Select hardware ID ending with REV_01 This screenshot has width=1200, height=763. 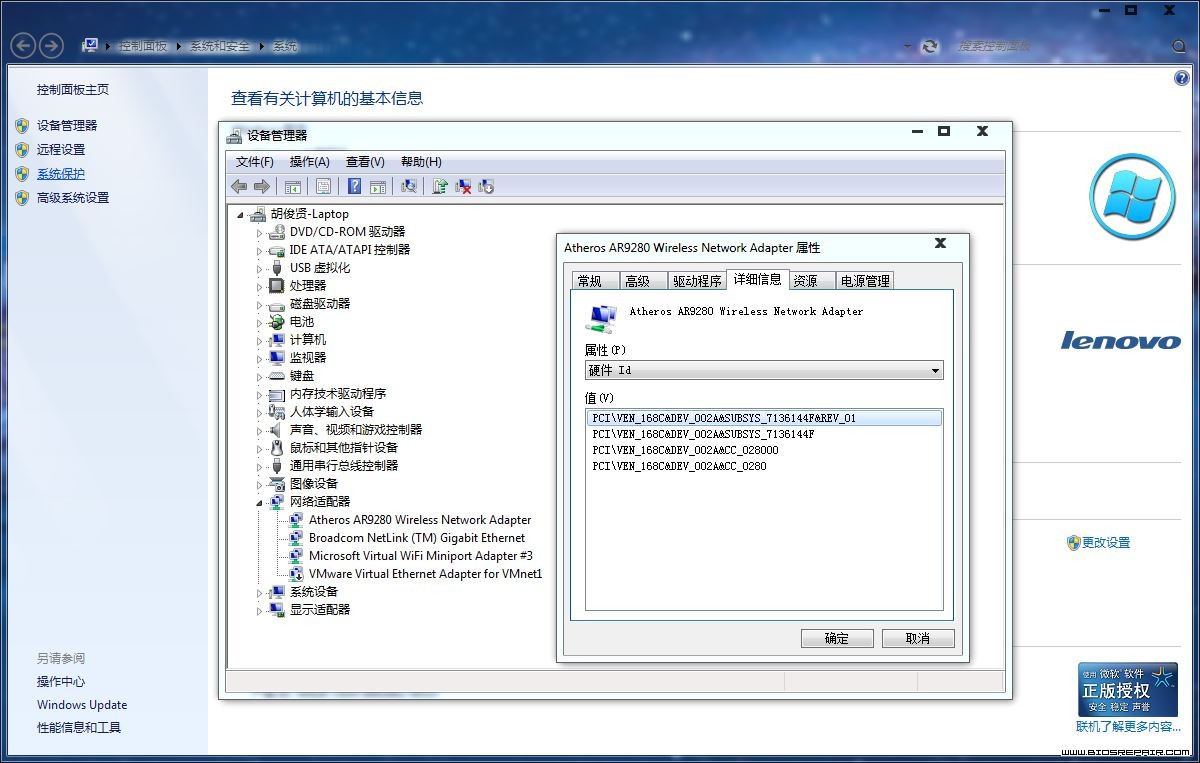pyautogui.click(x=764, y=418)
